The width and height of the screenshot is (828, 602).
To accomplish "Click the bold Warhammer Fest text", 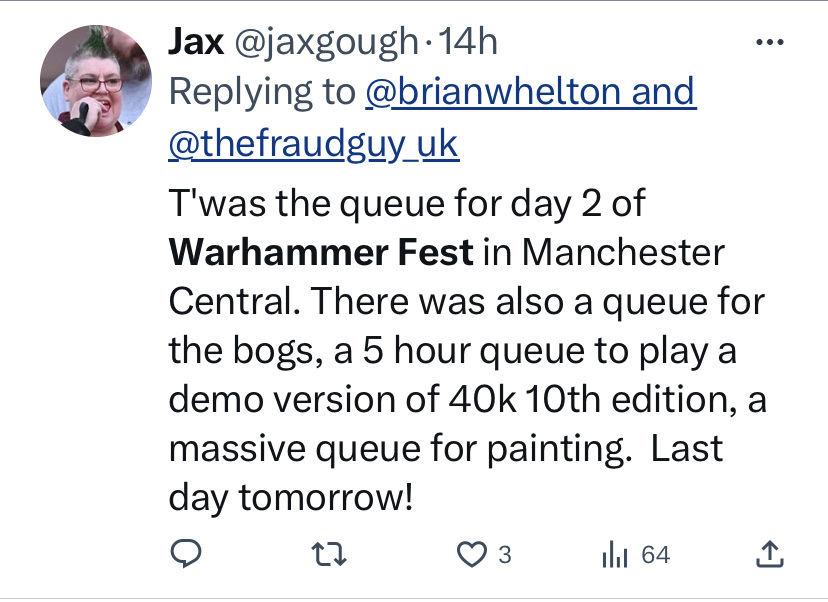I will (321, 252).
